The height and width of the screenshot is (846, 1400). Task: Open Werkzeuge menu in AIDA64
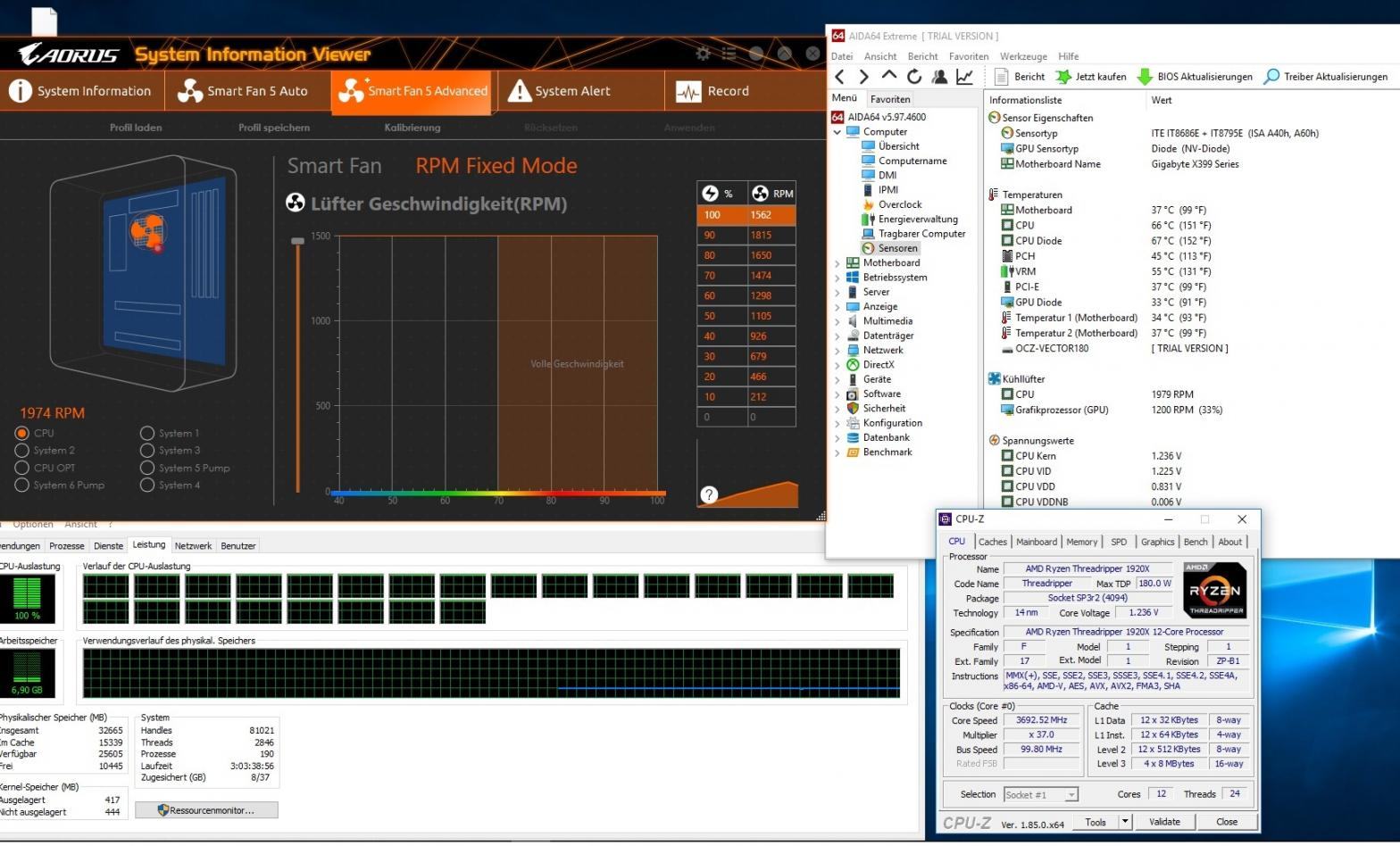pos(1023,56)
